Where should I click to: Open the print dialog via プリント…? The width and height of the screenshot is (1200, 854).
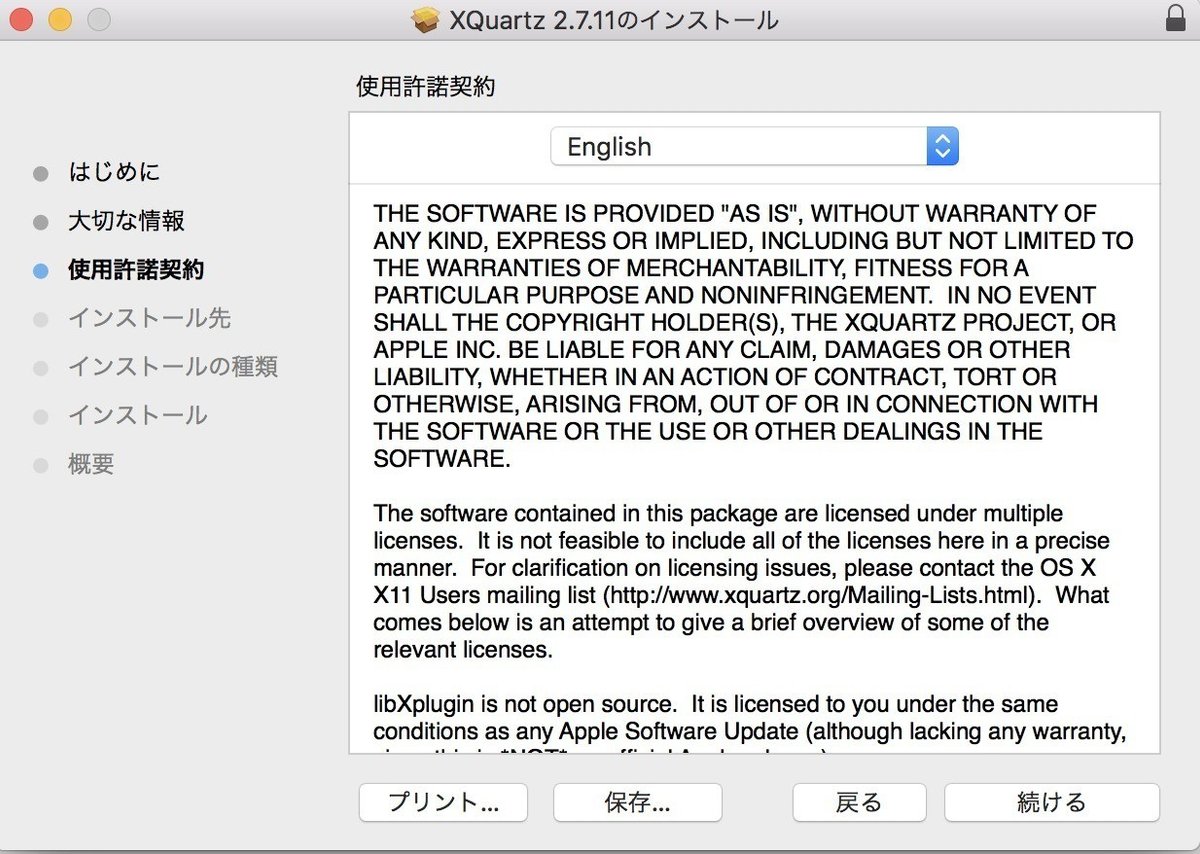[442, 802]
